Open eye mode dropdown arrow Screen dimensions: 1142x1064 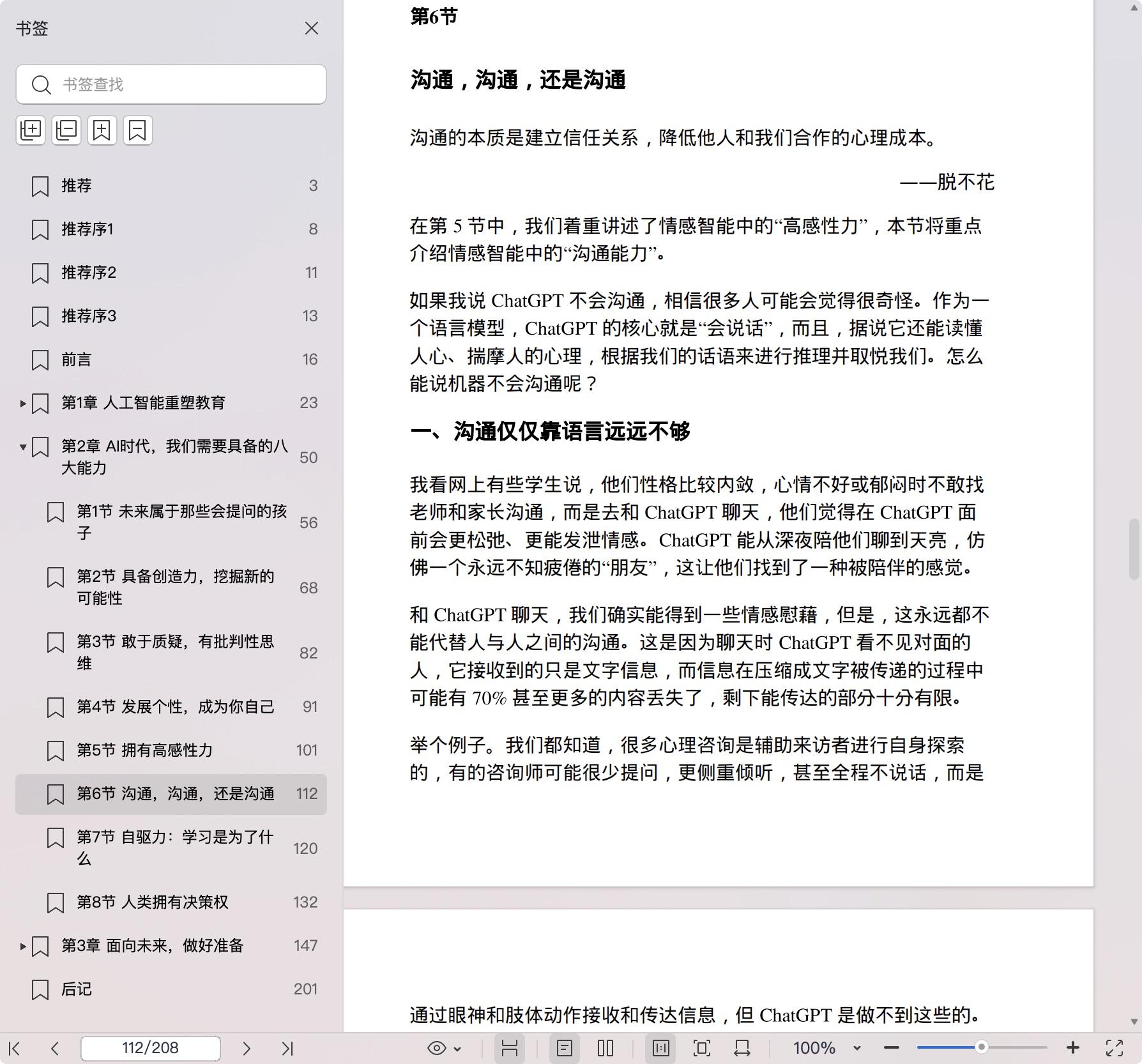click(457, 1049)
